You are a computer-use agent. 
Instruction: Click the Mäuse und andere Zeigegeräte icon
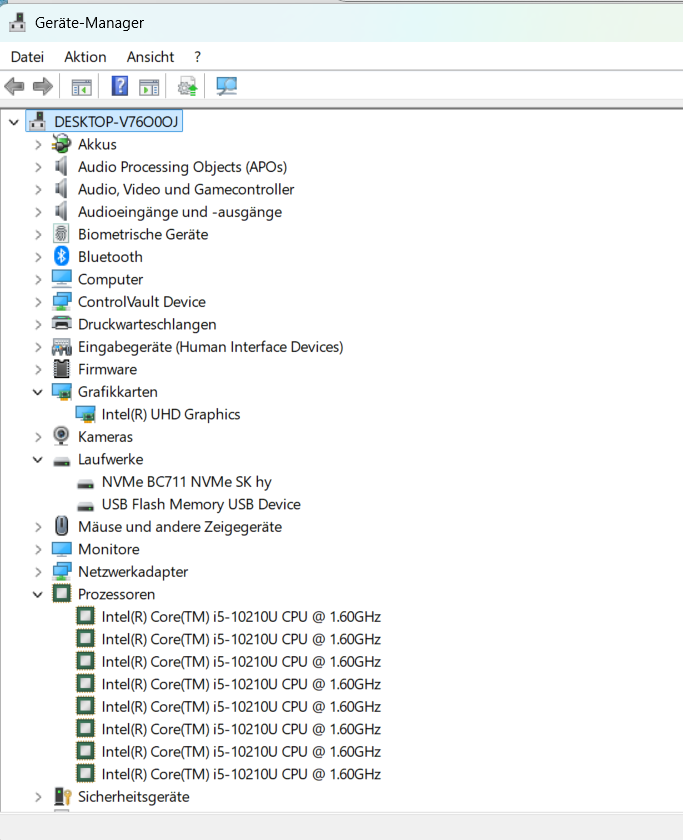point(62,526)
